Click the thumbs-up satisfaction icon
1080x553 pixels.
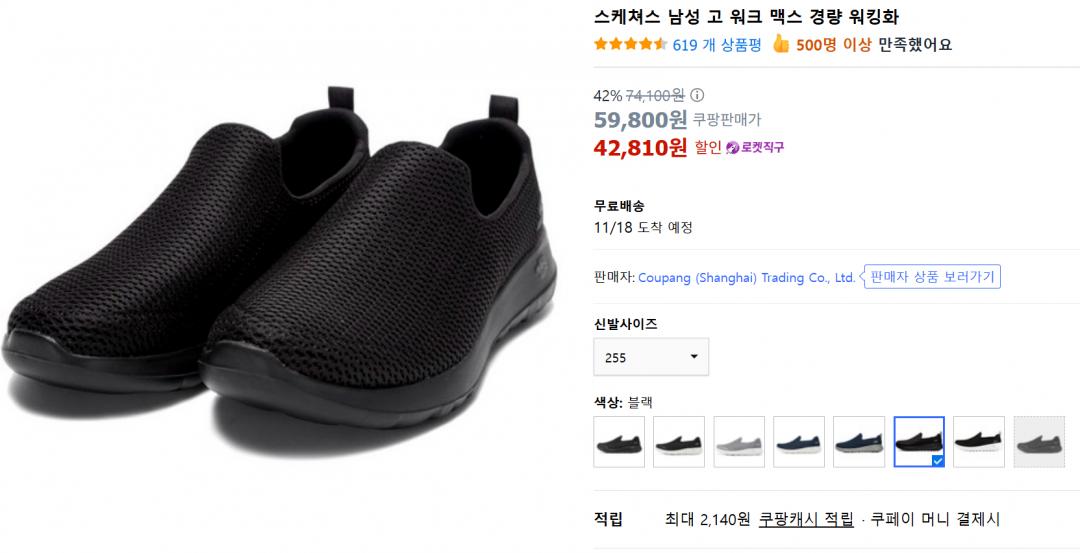click(781, 44)
